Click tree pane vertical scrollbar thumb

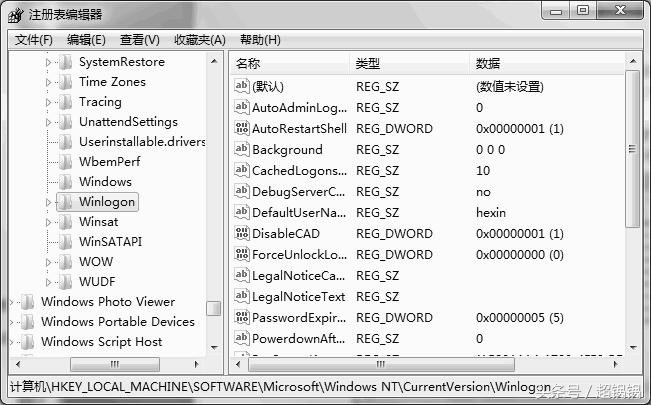(214, 308)
